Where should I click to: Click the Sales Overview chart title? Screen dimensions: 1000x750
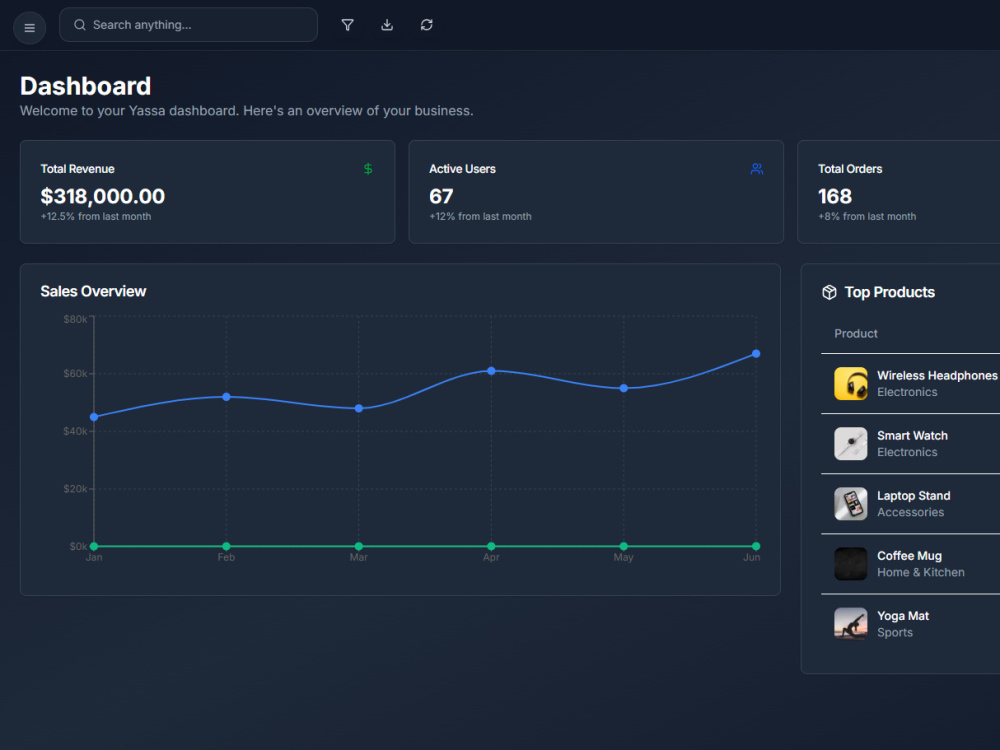point(93,291)
